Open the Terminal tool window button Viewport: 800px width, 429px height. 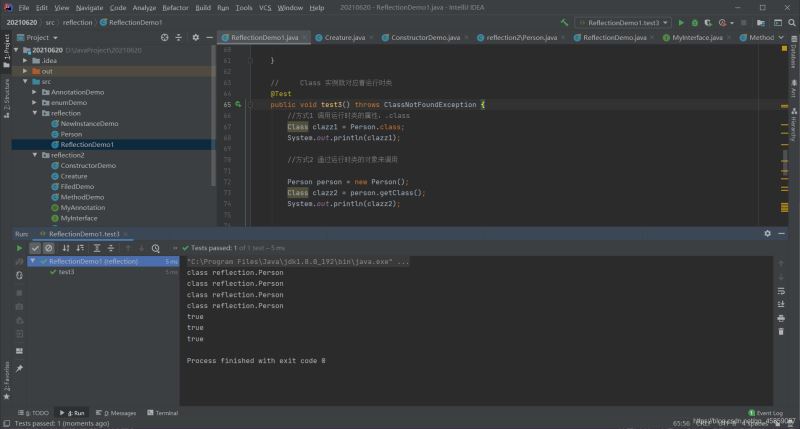click(x=161, y=412)
